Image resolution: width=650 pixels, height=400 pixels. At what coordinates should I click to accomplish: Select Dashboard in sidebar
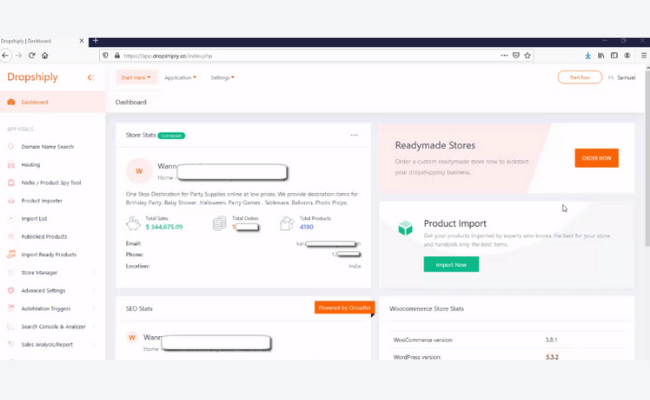[53, 102]
